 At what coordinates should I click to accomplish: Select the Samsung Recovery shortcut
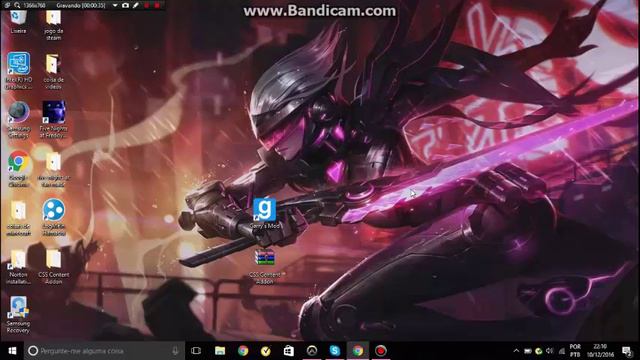pyautogui.click(x=18, y=315)
